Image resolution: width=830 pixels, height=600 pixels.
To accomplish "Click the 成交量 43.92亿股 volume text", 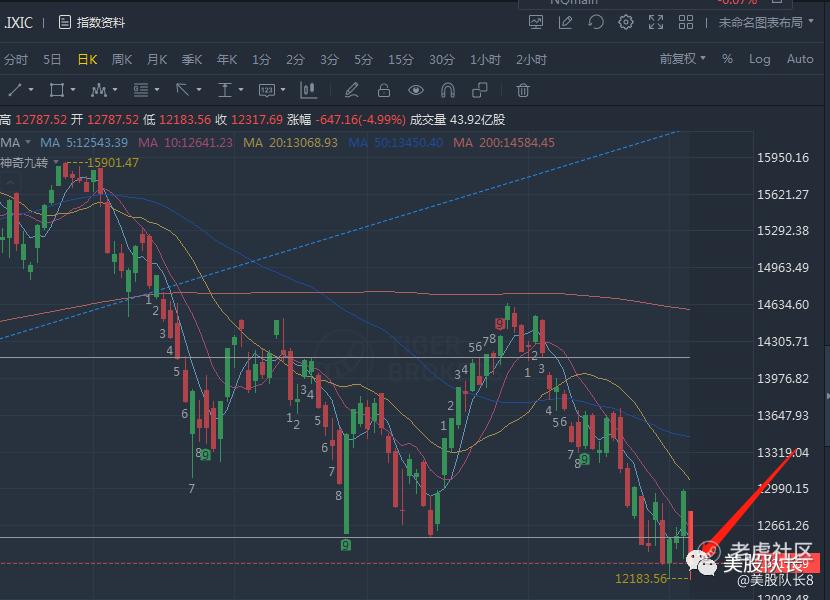I will point(457,120).
